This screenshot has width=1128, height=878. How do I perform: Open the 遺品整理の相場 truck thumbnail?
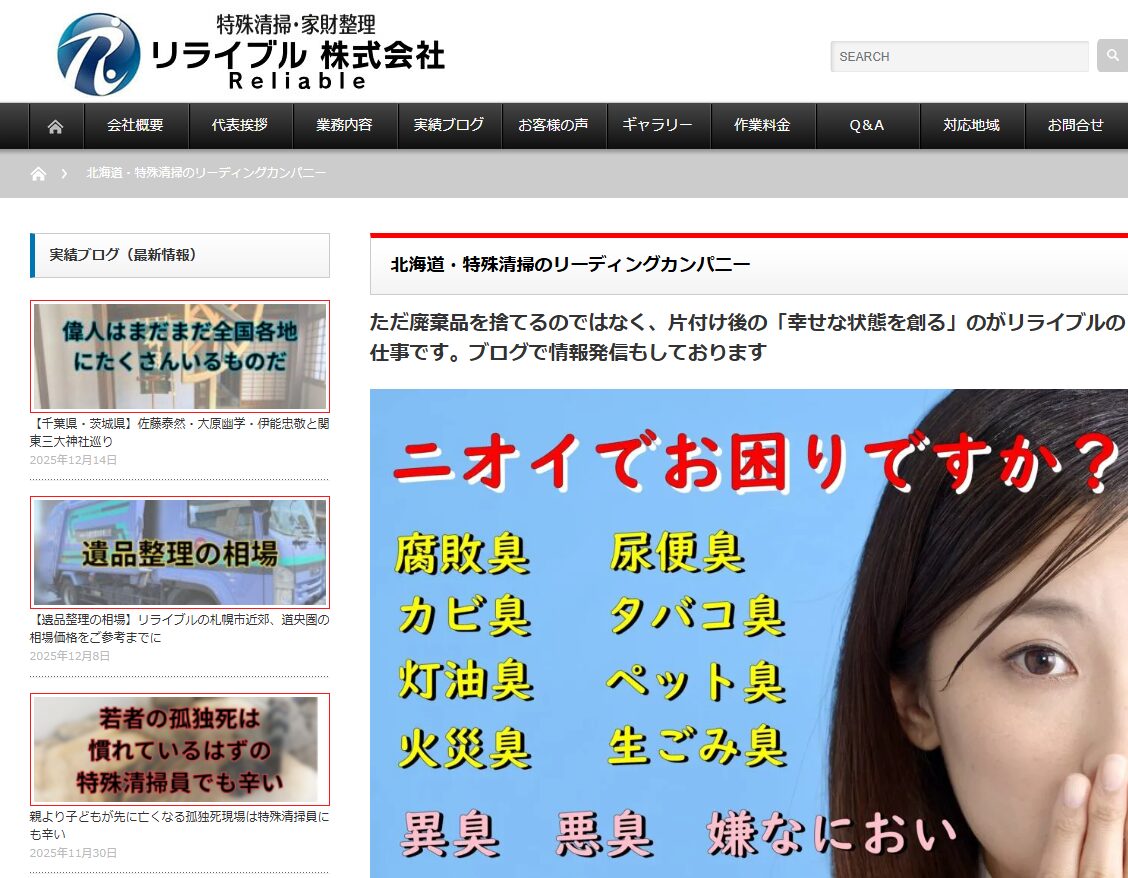coord(180,552)
